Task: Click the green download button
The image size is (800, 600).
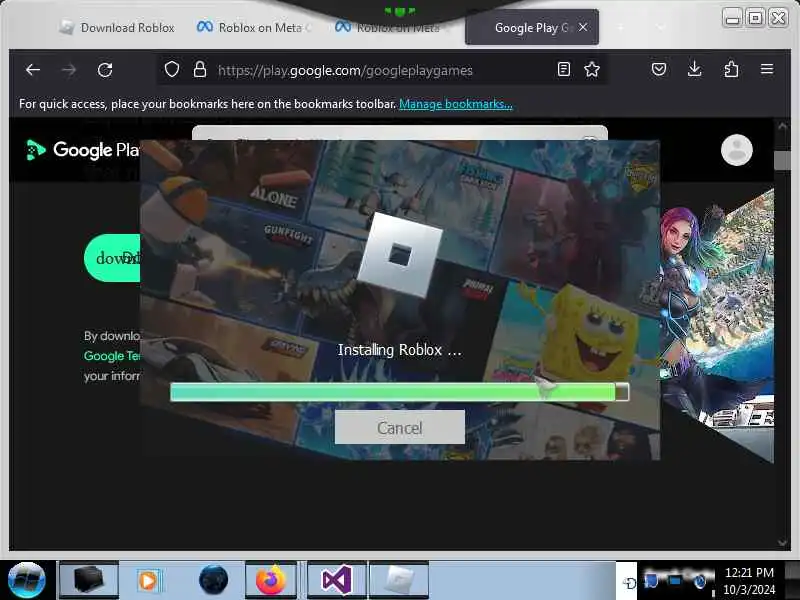Action: pos(112,258)
